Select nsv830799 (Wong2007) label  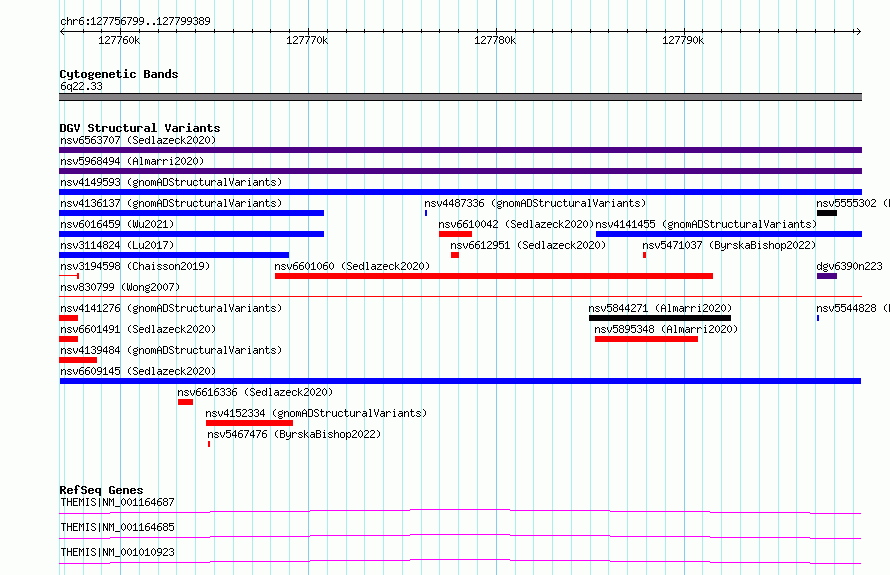(x=120, y=287)
